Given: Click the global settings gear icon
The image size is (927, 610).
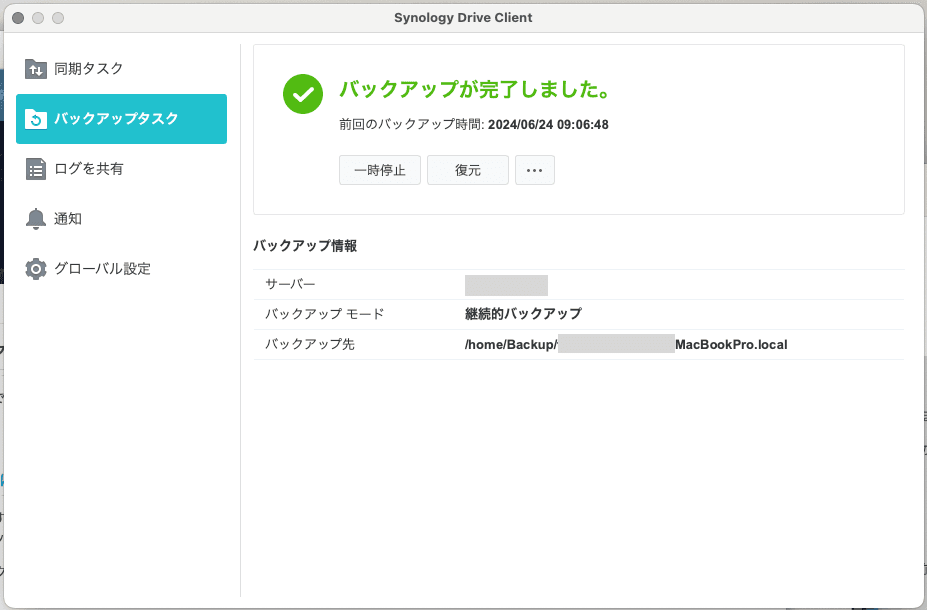Looking at the screenshot, I should (36, 269).
